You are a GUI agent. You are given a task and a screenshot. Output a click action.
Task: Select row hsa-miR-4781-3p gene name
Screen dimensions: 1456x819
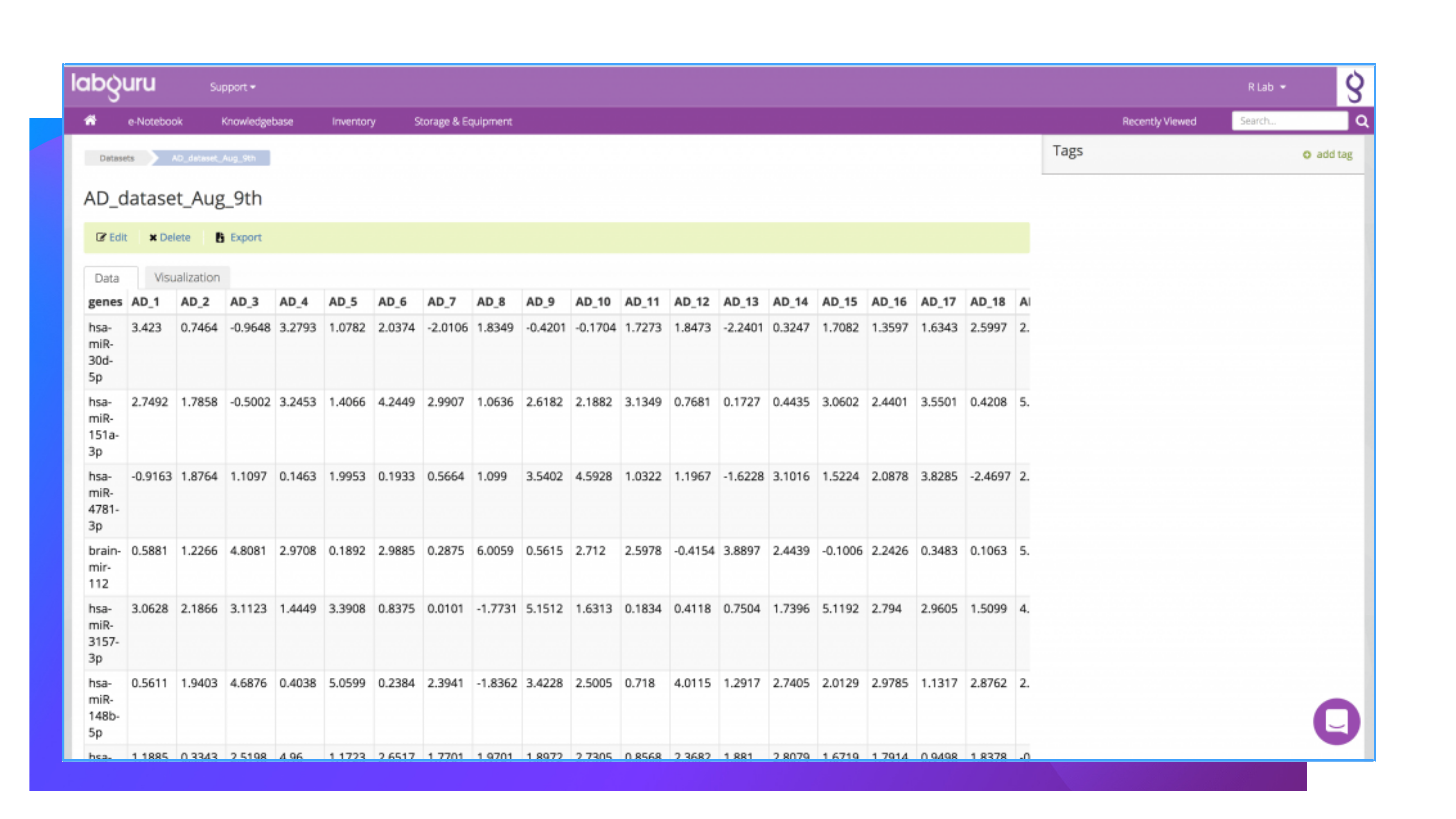click(x=103, y=501)
